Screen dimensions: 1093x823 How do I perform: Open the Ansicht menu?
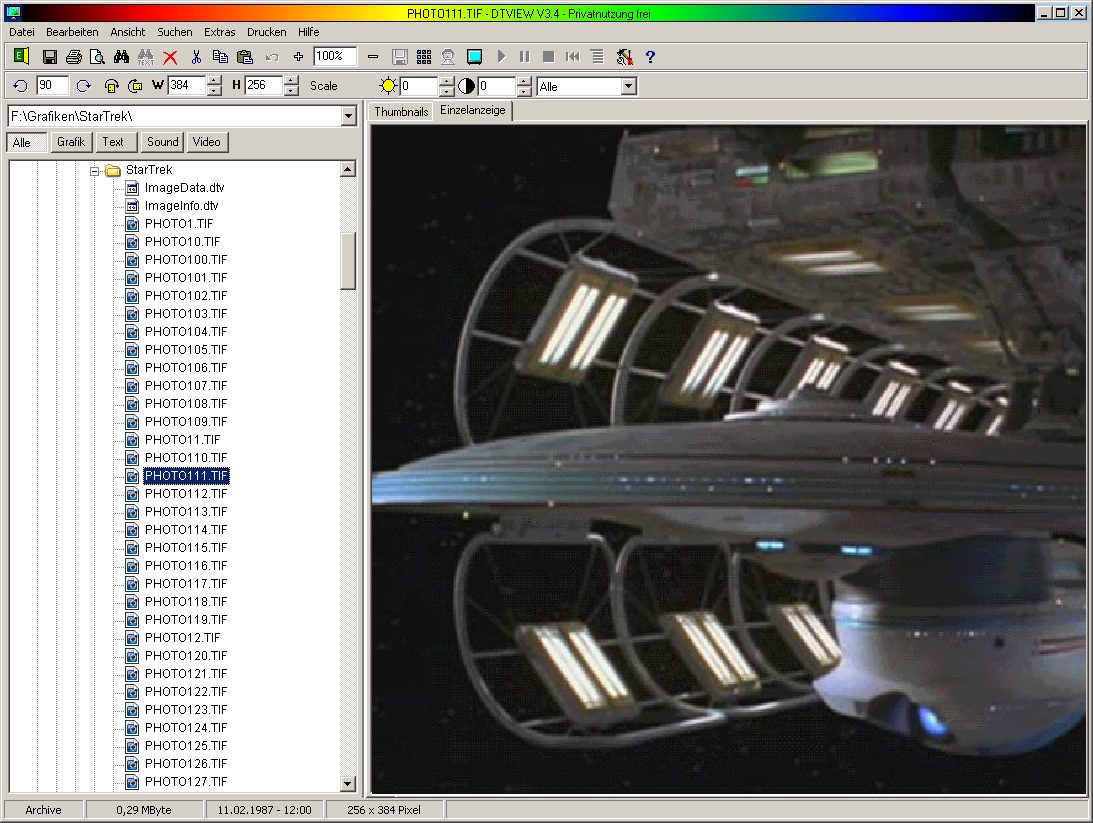[128, 32]
